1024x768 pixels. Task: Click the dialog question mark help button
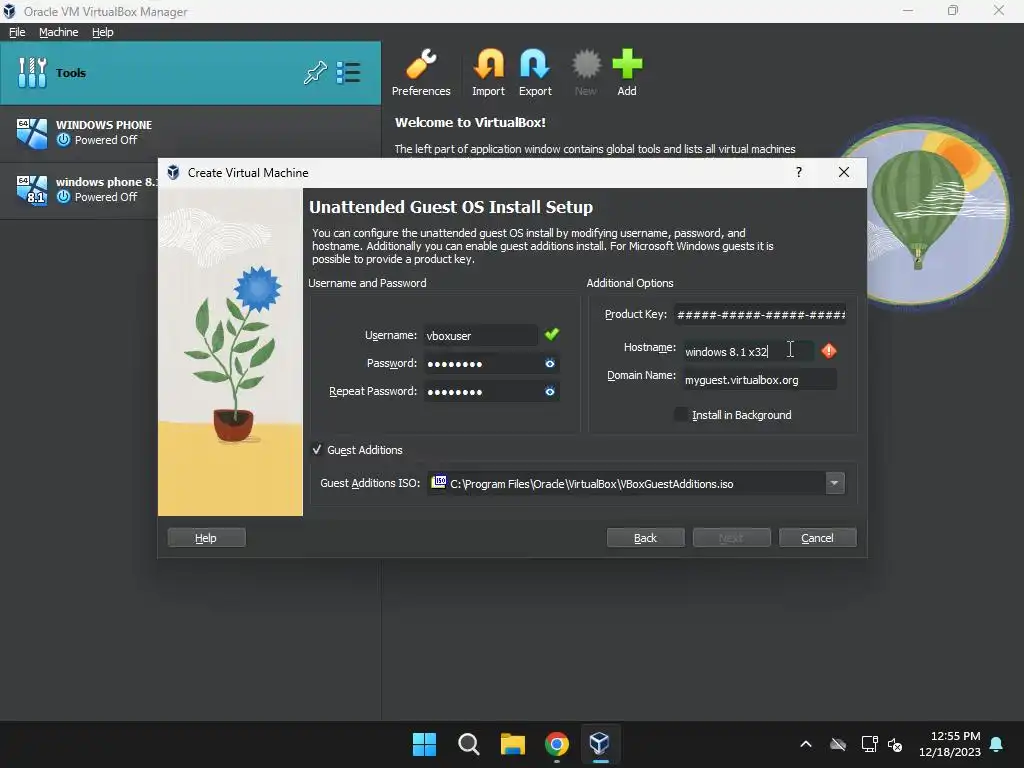click(x=799, y=172)
